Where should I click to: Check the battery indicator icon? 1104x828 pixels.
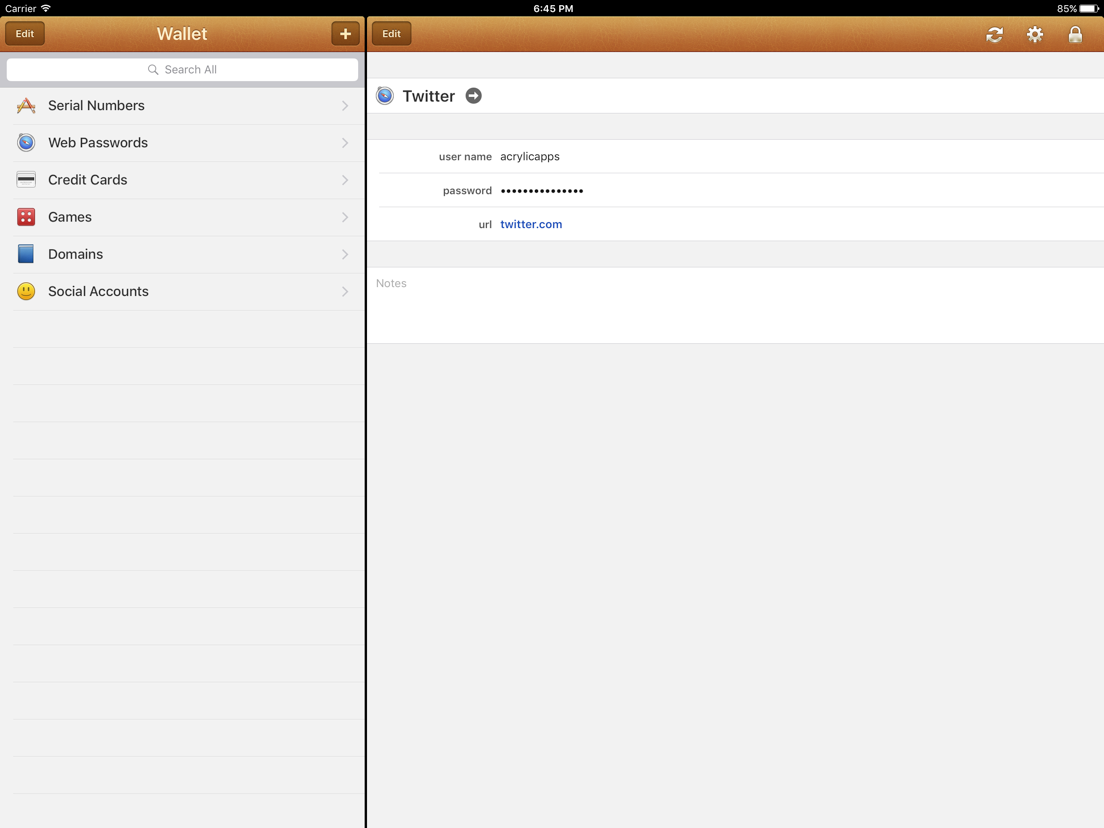click(1089, 8)
